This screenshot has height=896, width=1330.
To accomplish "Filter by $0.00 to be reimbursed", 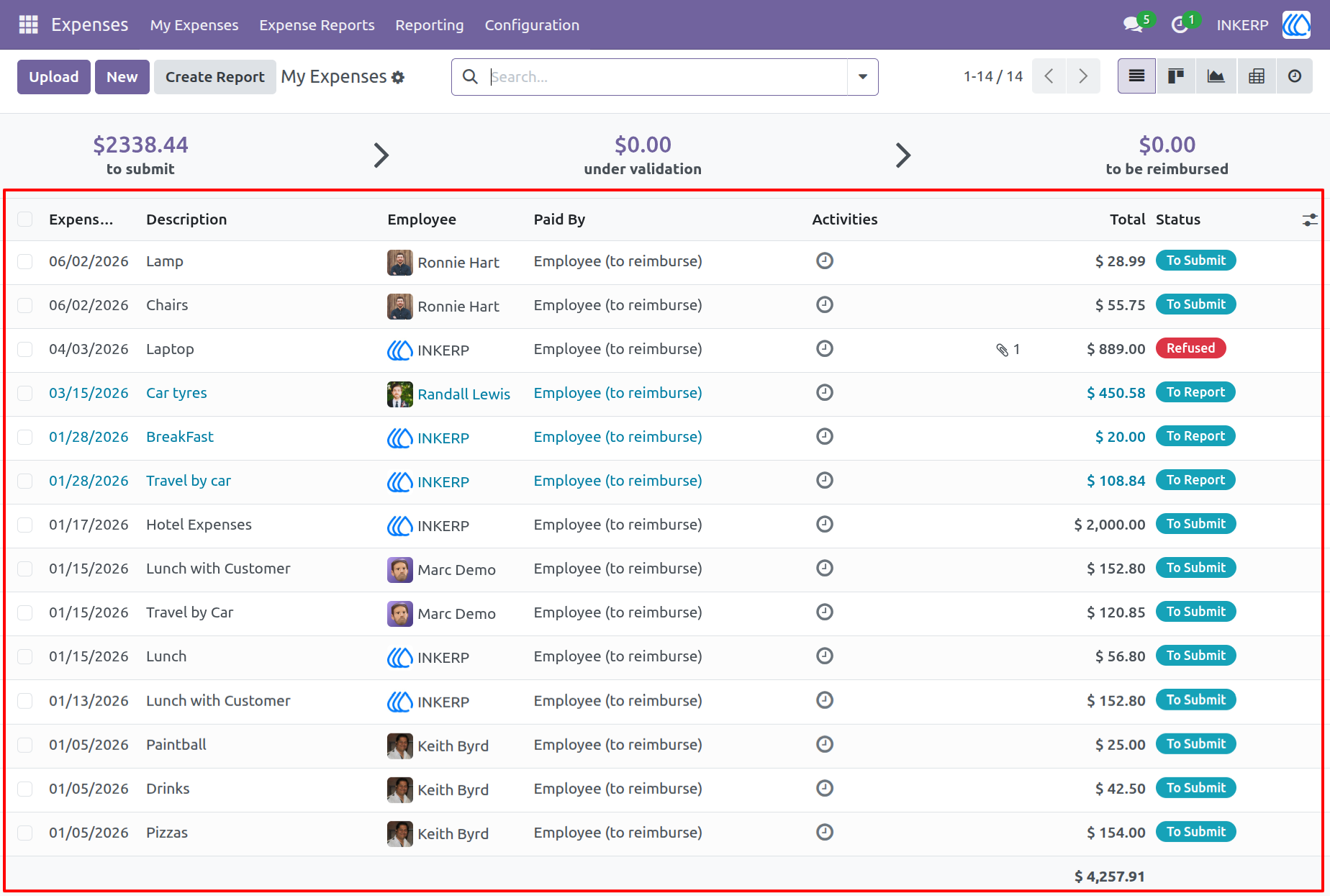I will point(1167,155).
